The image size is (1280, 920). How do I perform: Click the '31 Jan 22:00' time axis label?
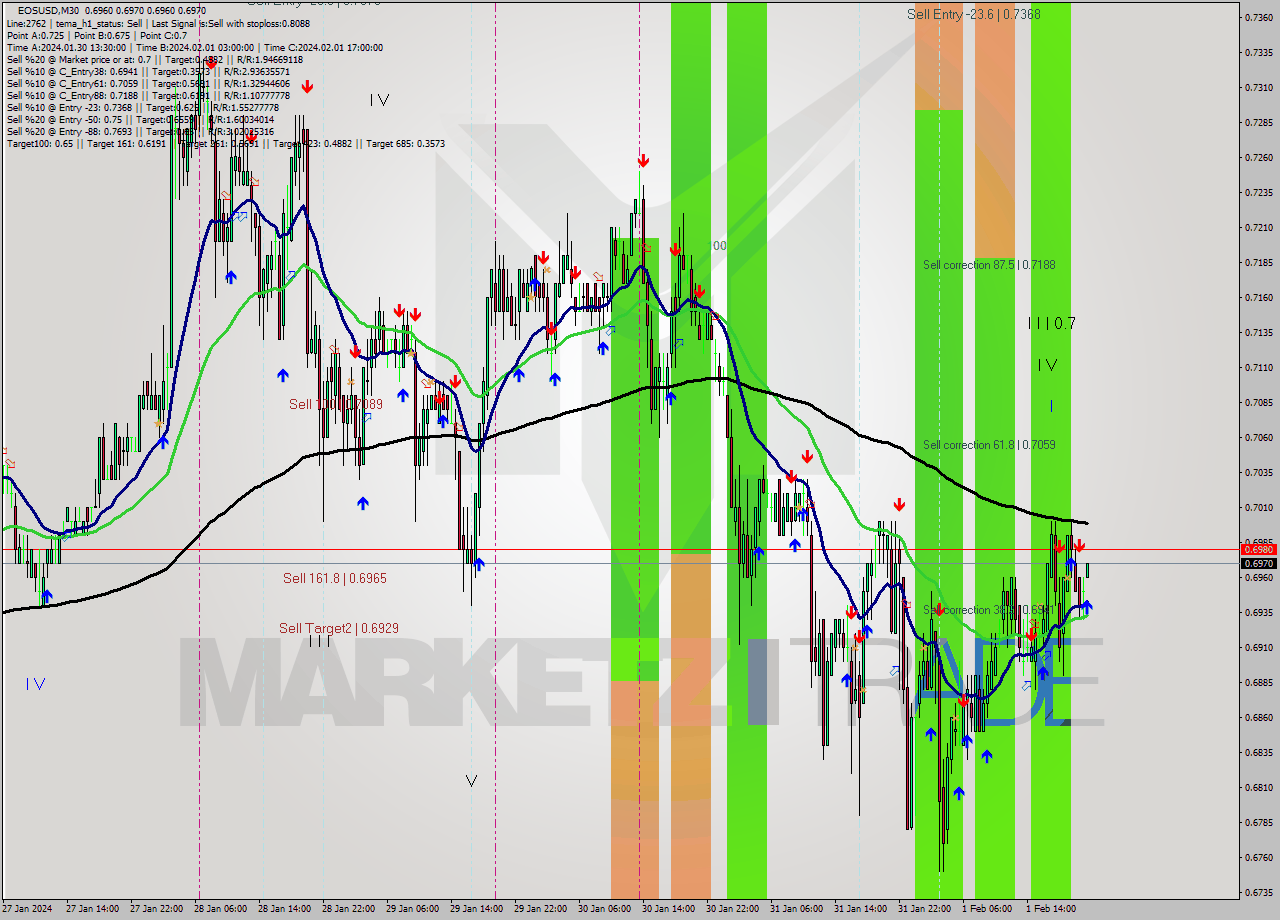pyautogui.click(x=924, y=909)
